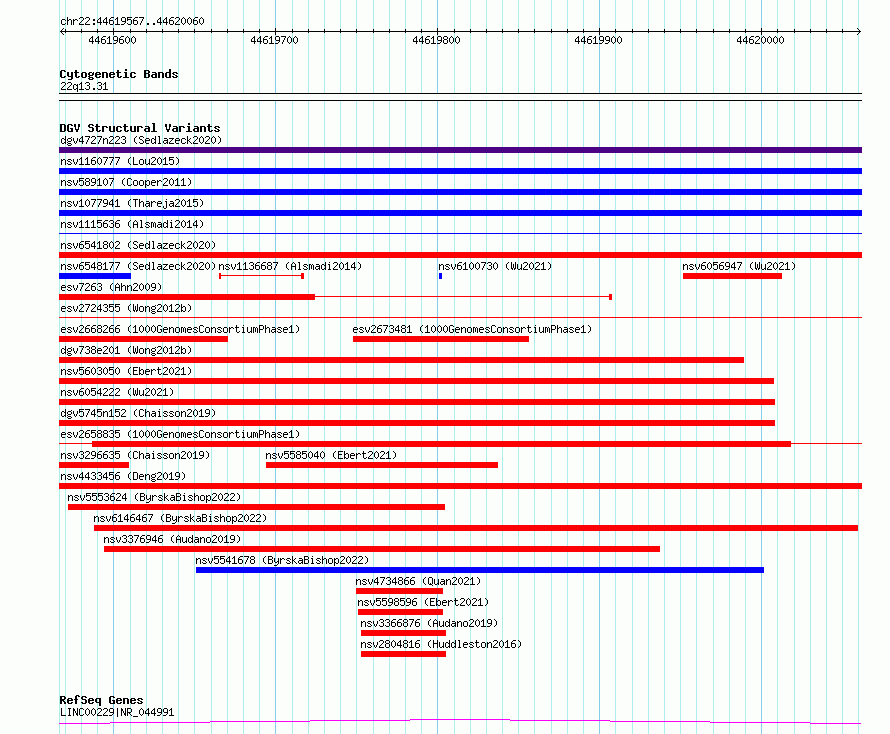Click the nsv3296635 (Chaisson2019) label
The height and width of the screenshot is (734, 890).
(x=135, y=455)
